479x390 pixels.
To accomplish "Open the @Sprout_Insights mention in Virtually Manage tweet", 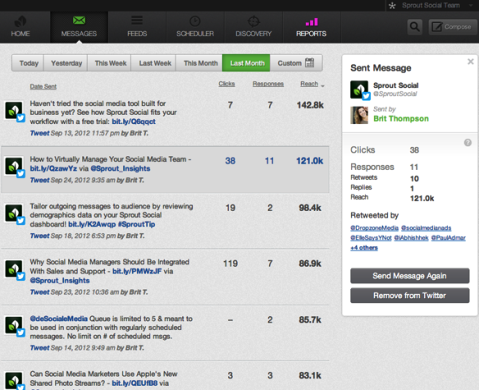I will [120, 168].
